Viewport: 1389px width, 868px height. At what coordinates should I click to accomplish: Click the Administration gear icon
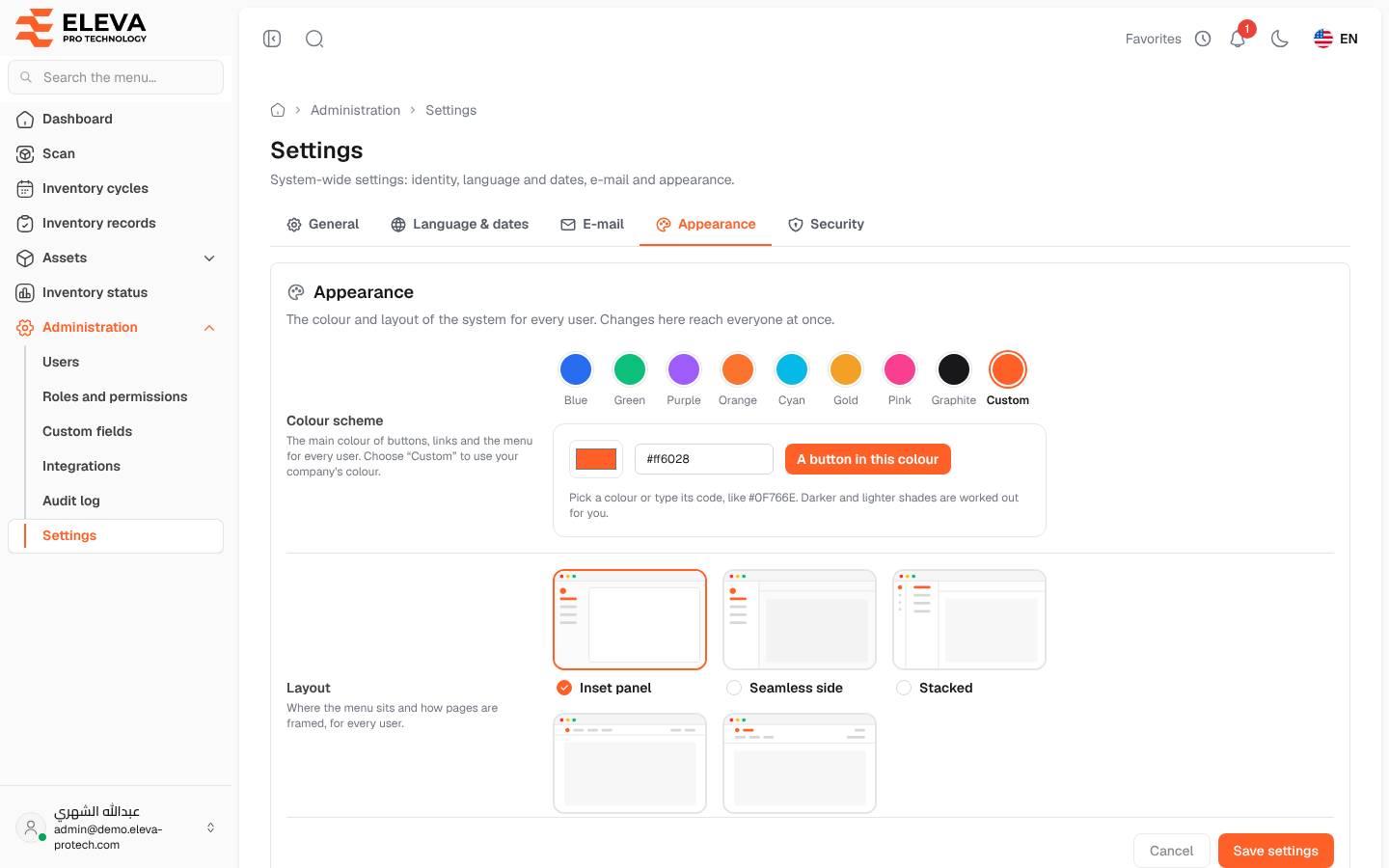[x=25, y=328]
